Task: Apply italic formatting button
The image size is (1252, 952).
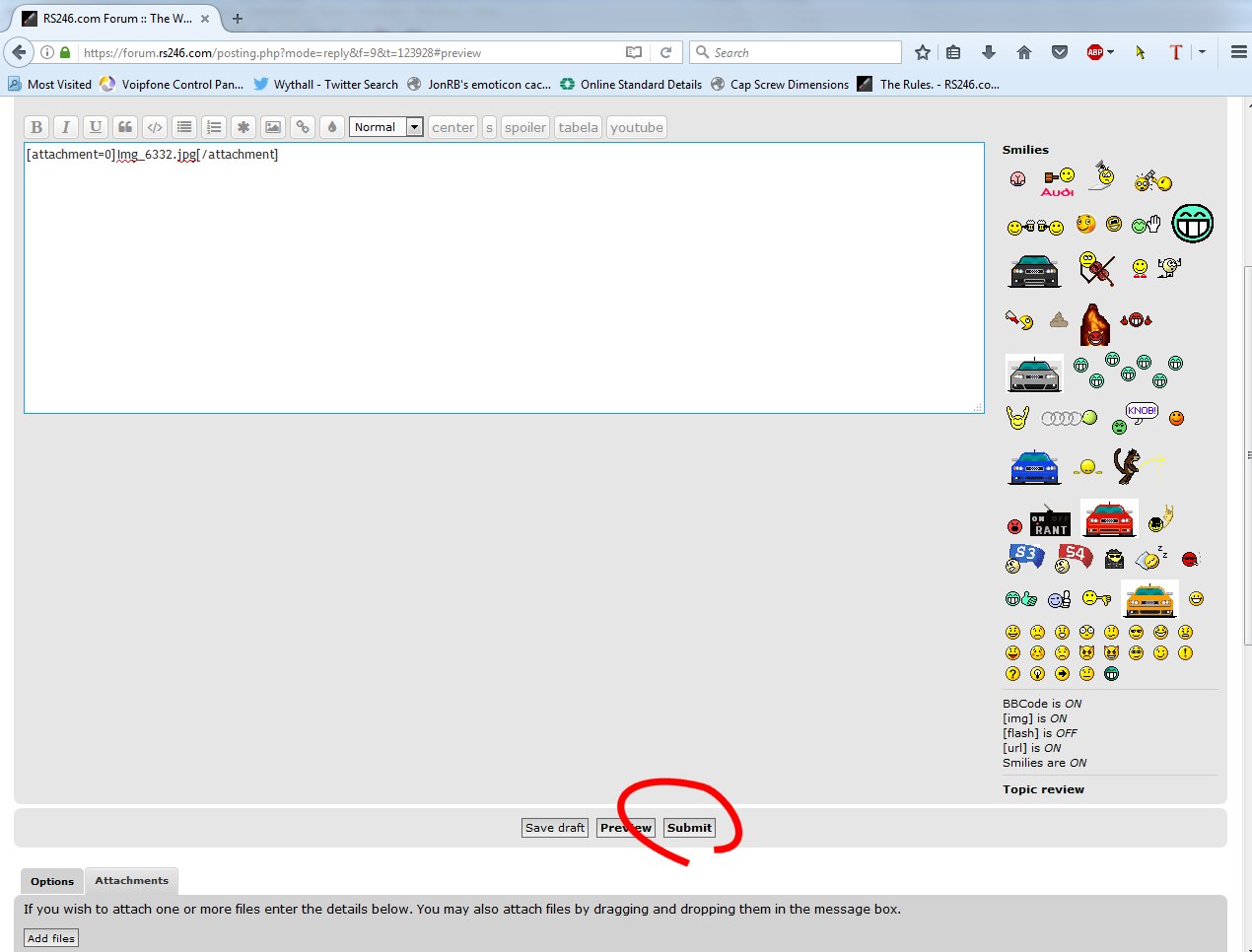Action: (66, 127)
